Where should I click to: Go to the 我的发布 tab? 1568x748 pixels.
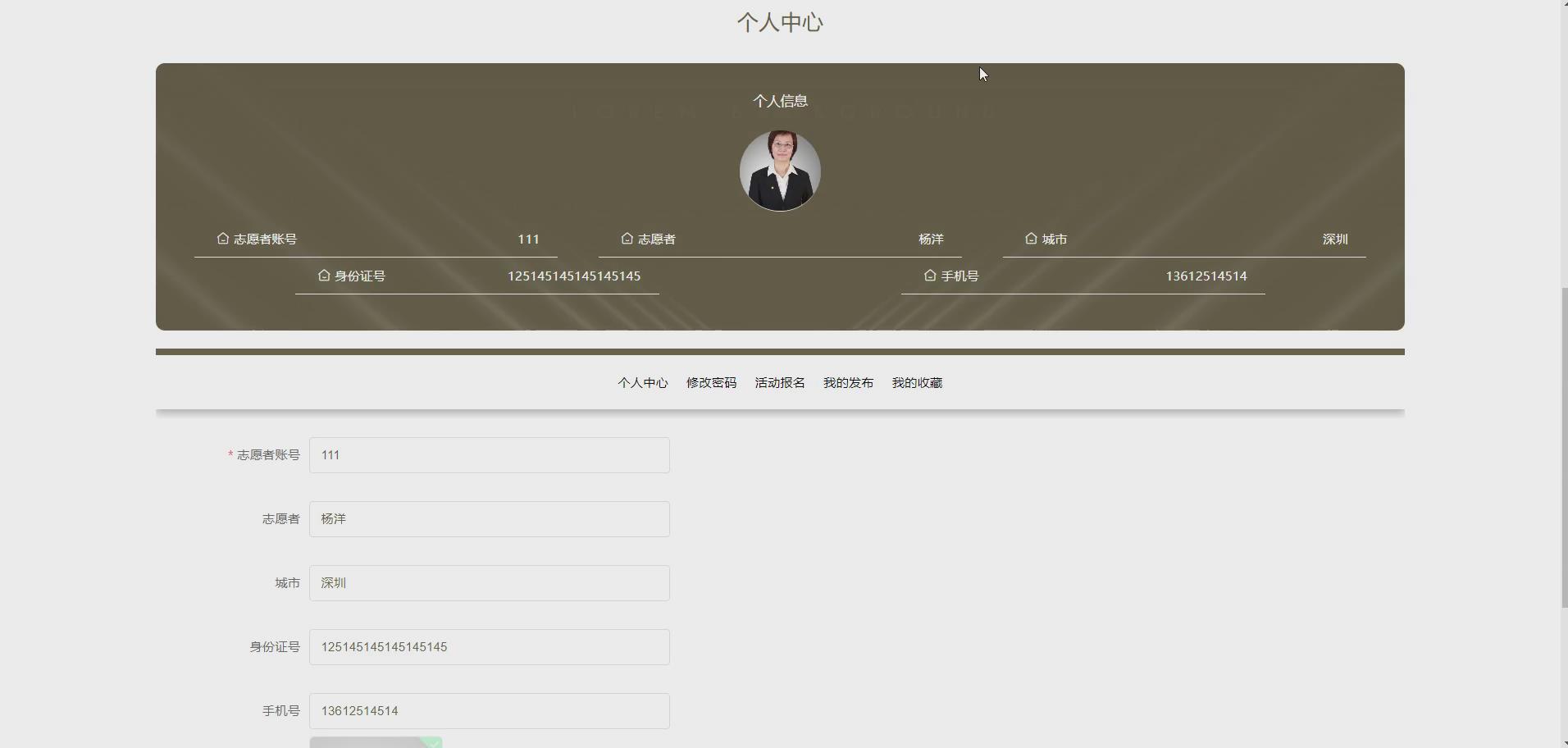848,383
